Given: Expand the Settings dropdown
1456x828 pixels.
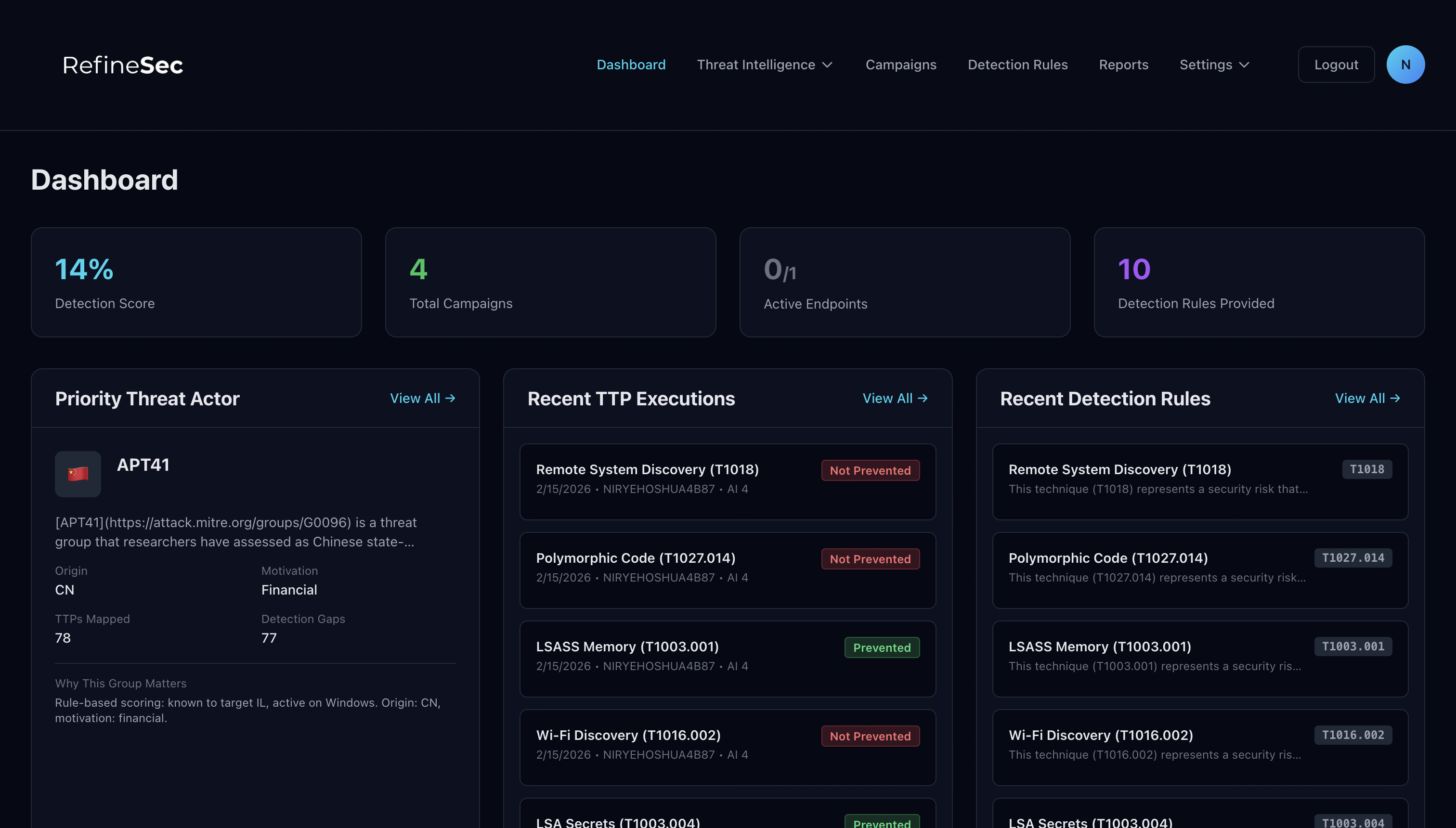Looking at the screenshot, I should coord(1214,64).
